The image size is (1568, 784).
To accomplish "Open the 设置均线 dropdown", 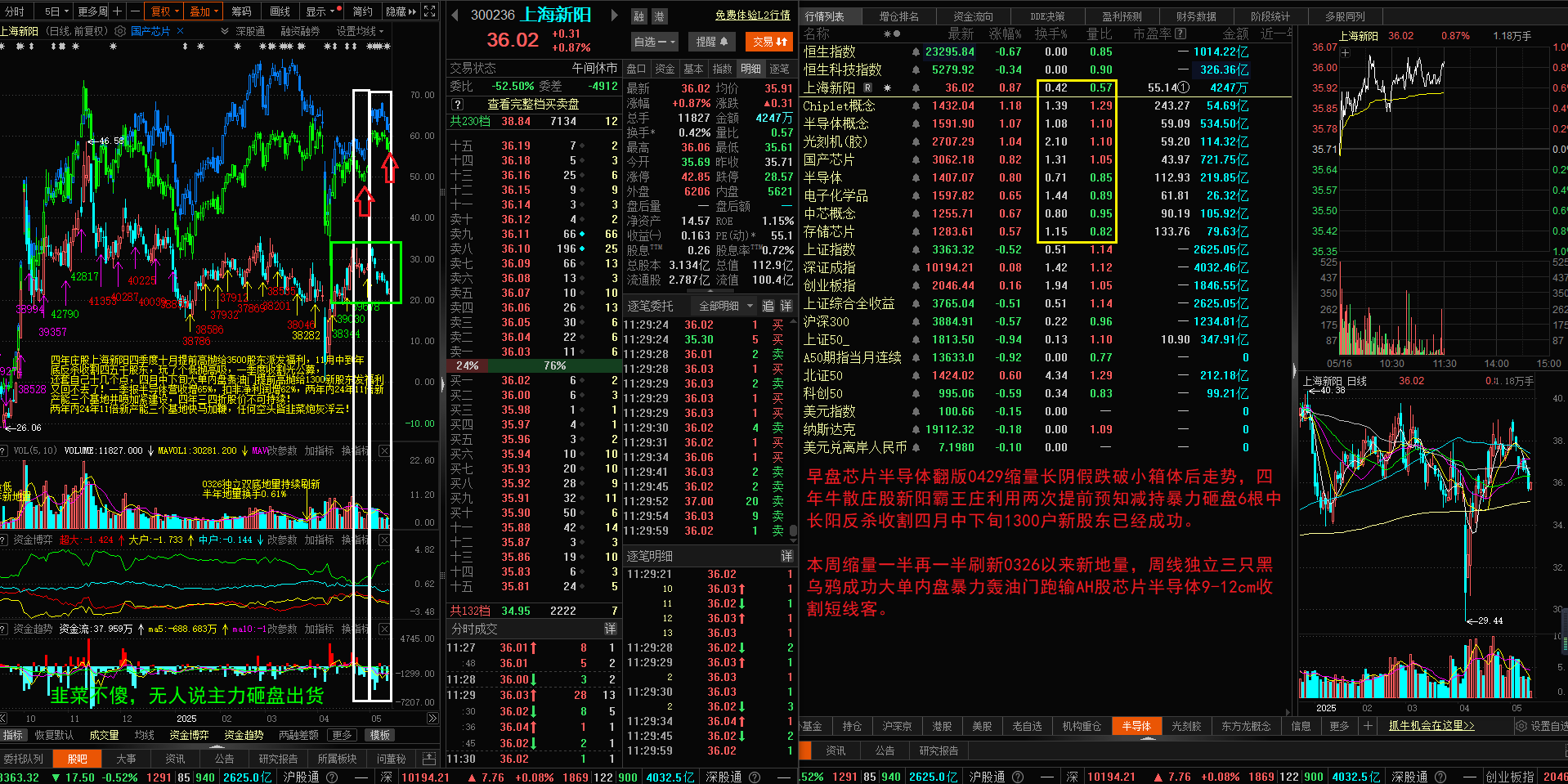I will 360,31.
